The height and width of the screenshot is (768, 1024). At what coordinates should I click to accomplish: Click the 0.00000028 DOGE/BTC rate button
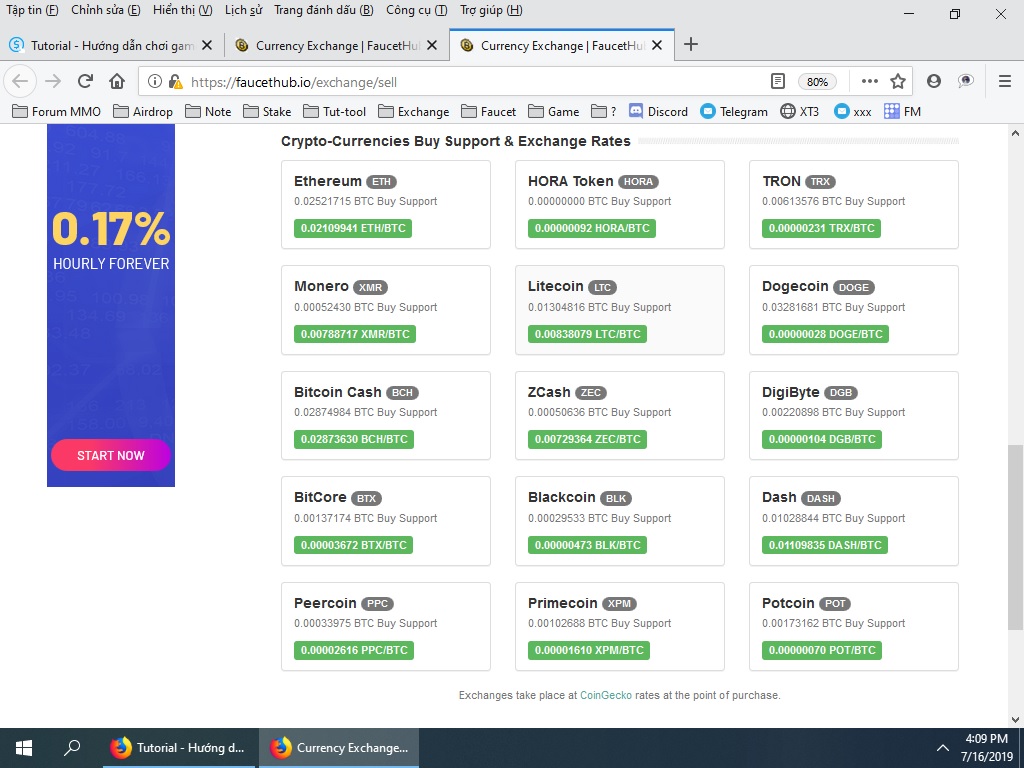(825, 334)
